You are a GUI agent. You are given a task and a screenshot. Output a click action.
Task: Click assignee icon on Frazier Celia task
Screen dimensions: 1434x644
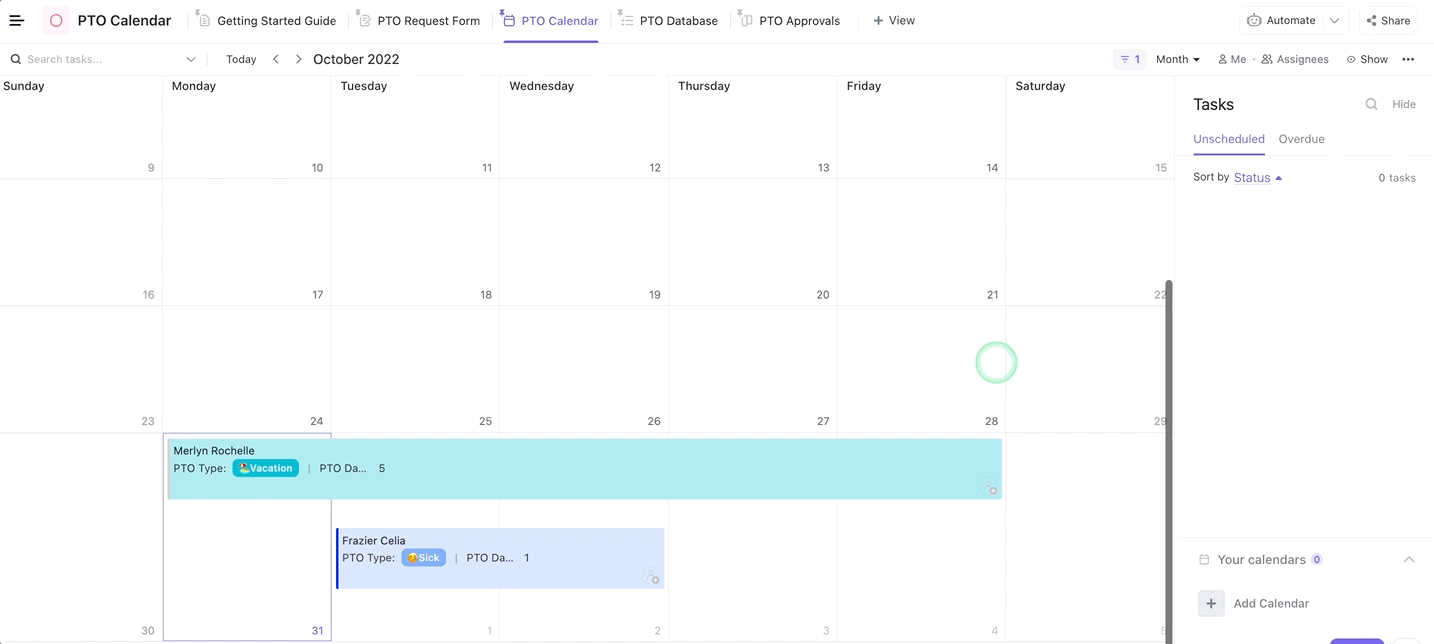652,577
